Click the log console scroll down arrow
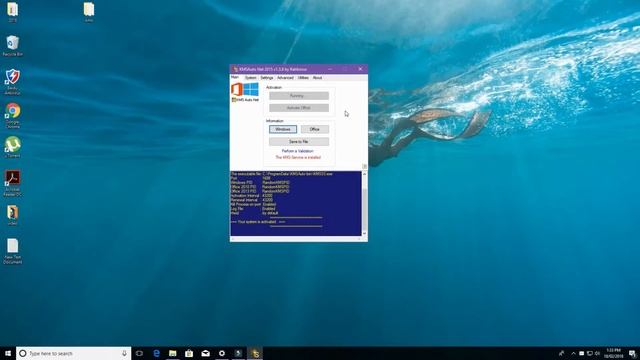Screen dimensions: 640x360 [x=364, y=233]
